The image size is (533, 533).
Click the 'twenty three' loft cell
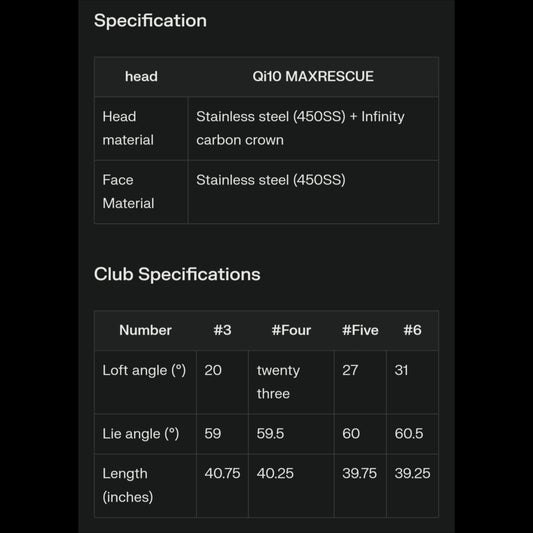pyautogui.click(x=278, y=382)
